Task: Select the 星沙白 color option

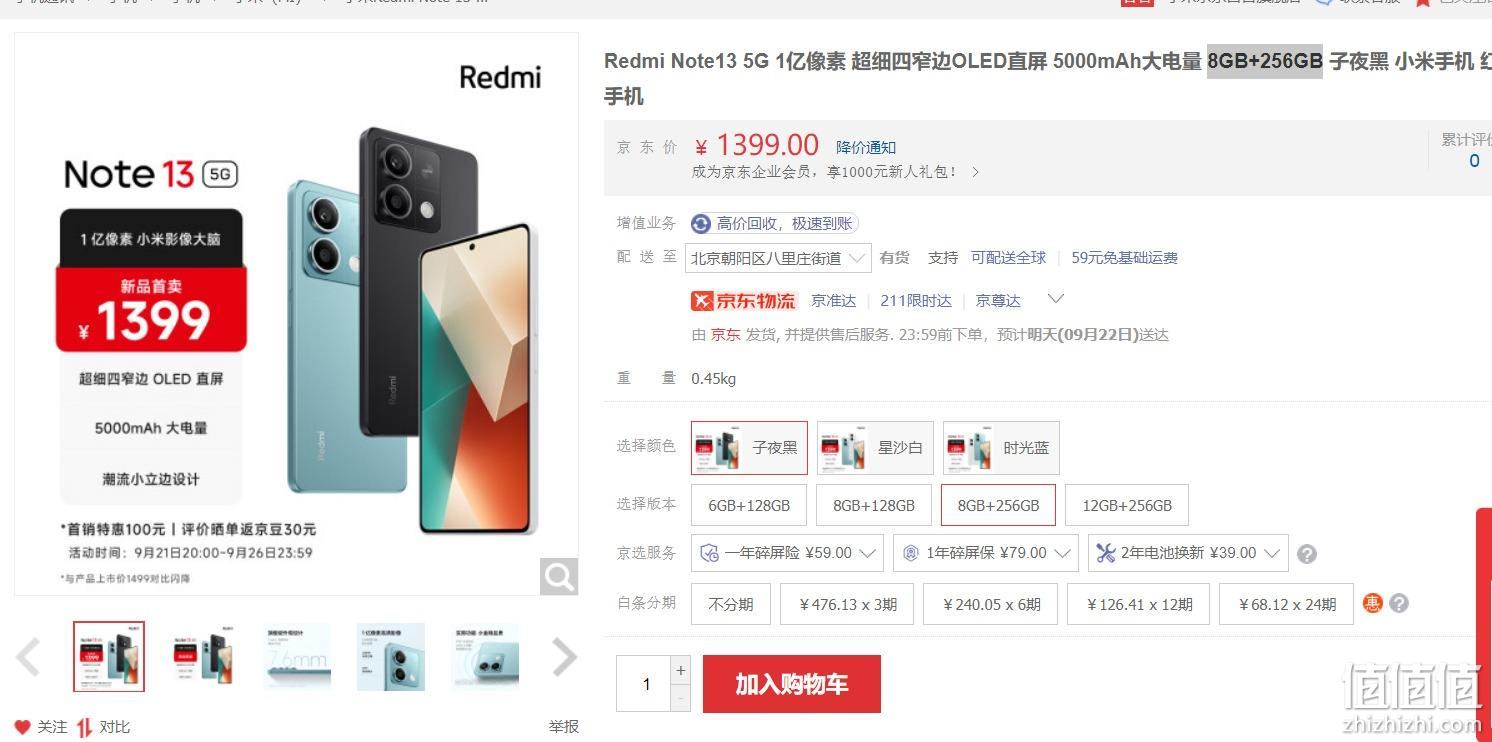Action: 875,448
